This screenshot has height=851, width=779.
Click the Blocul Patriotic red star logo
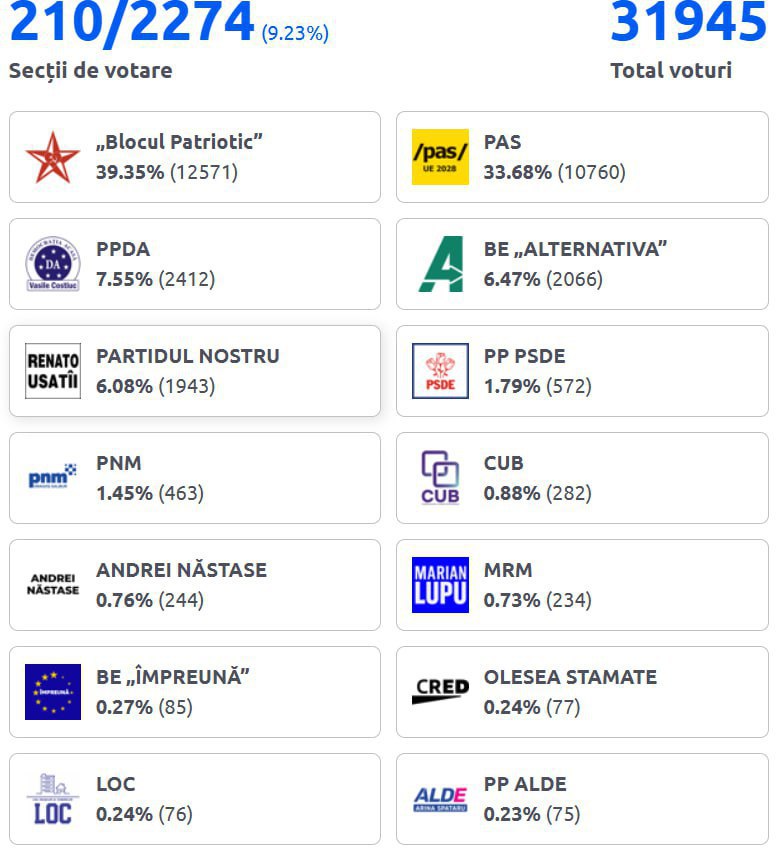[52, 157]
